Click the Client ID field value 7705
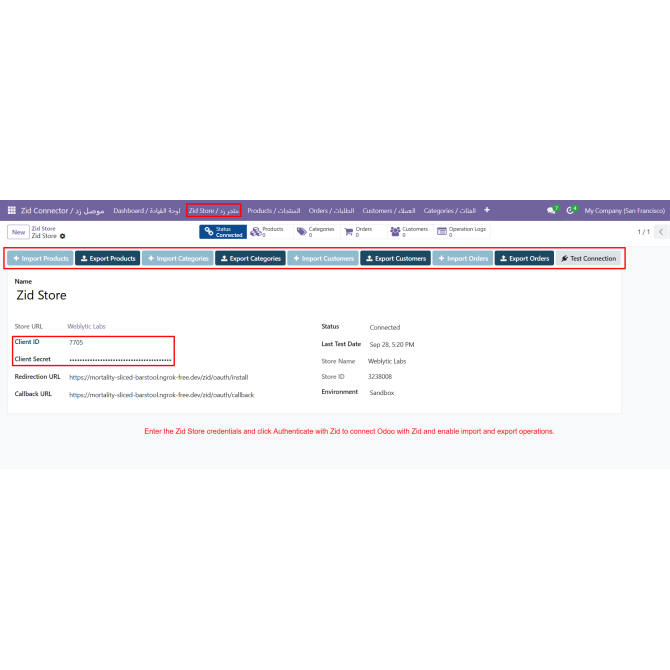Screen dimensions: 670x670 pos(76,342)
